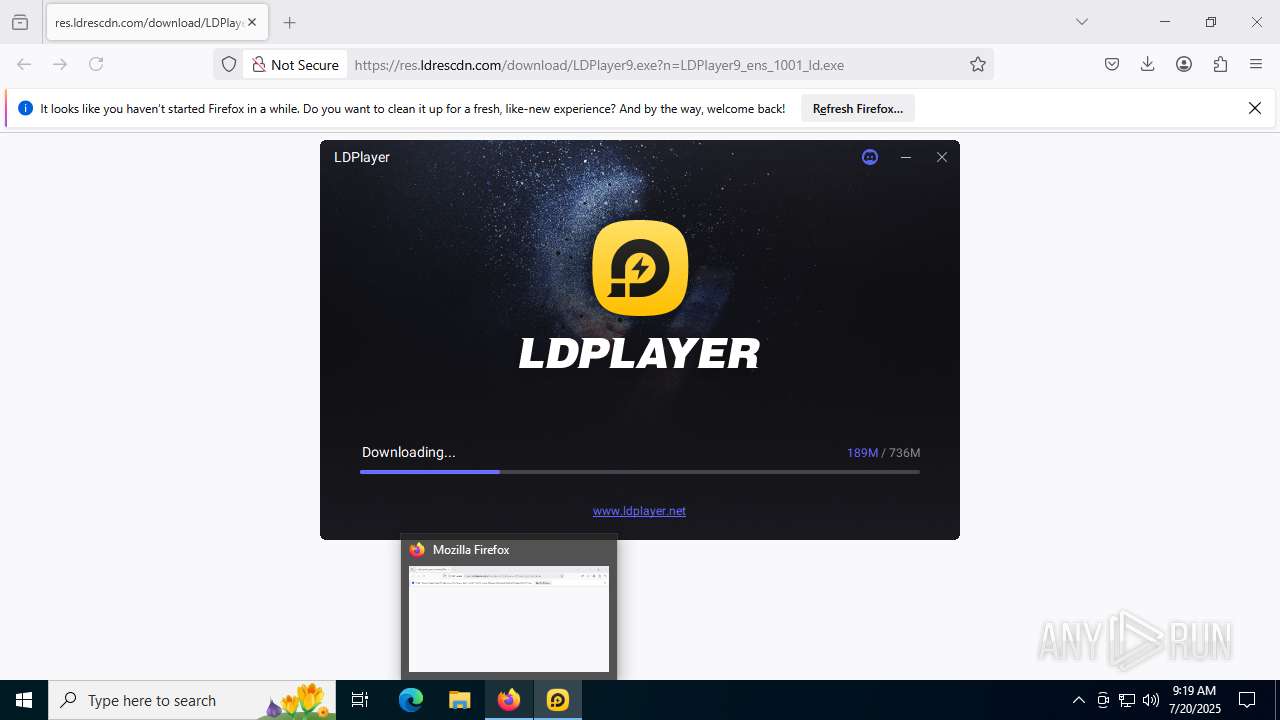Open a new tab with plus
Screen dimensions: 1280x720
point(290,22)
